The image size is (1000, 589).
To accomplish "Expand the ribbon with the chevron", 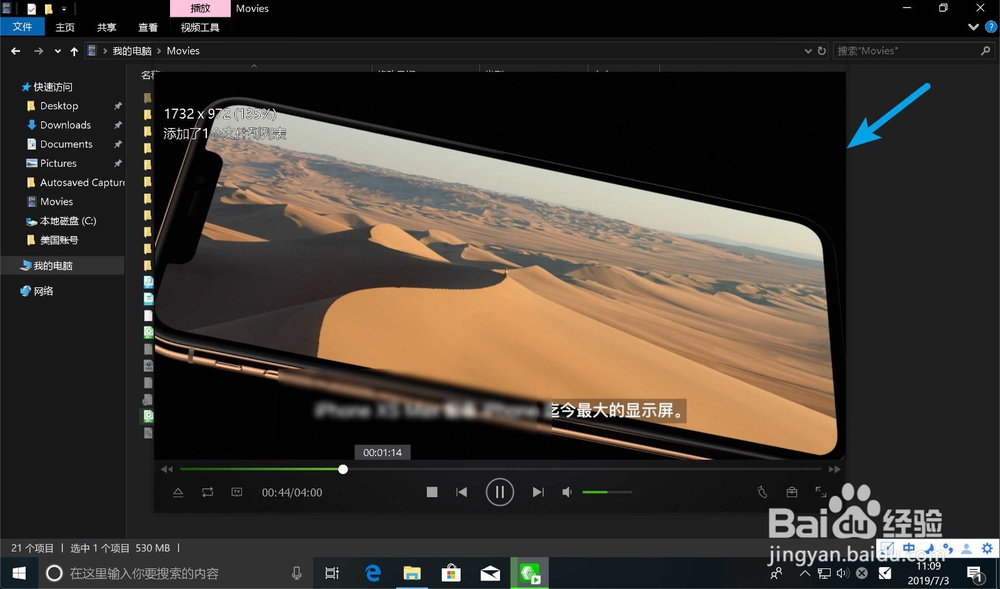I will coord(973,27).
